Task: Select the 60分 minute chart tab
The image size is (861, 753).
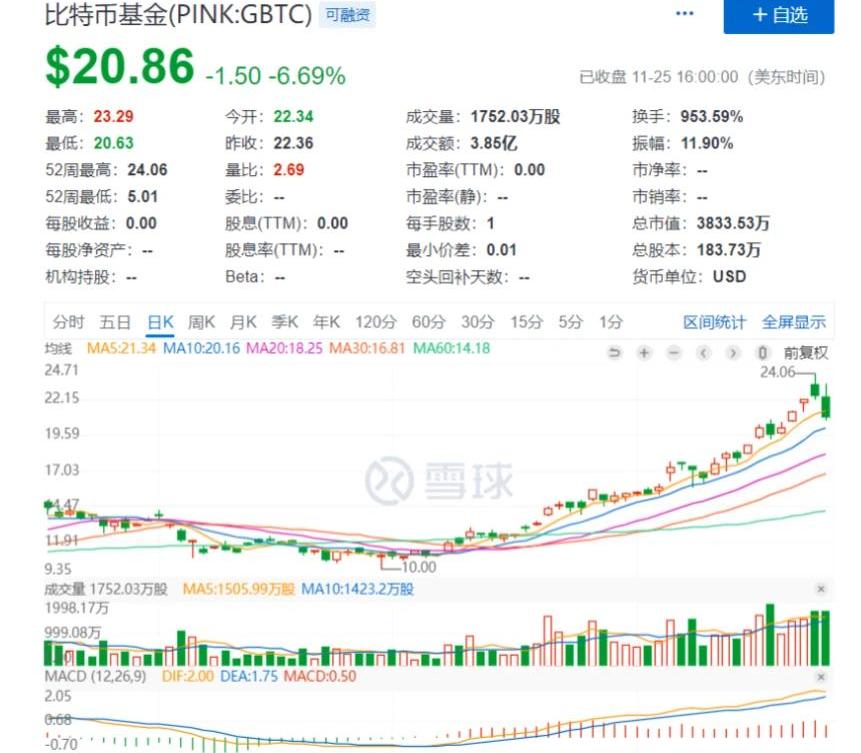Action: click(x=428, y=322)
